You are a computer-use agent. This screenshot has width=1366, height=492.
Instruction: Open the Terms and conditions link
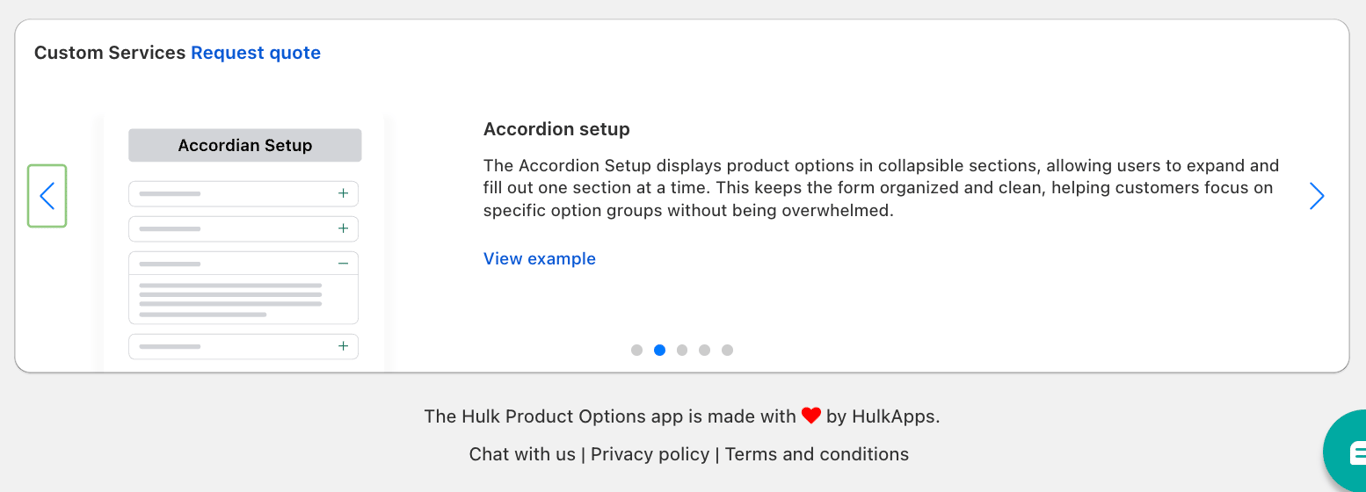coord(817,454)
